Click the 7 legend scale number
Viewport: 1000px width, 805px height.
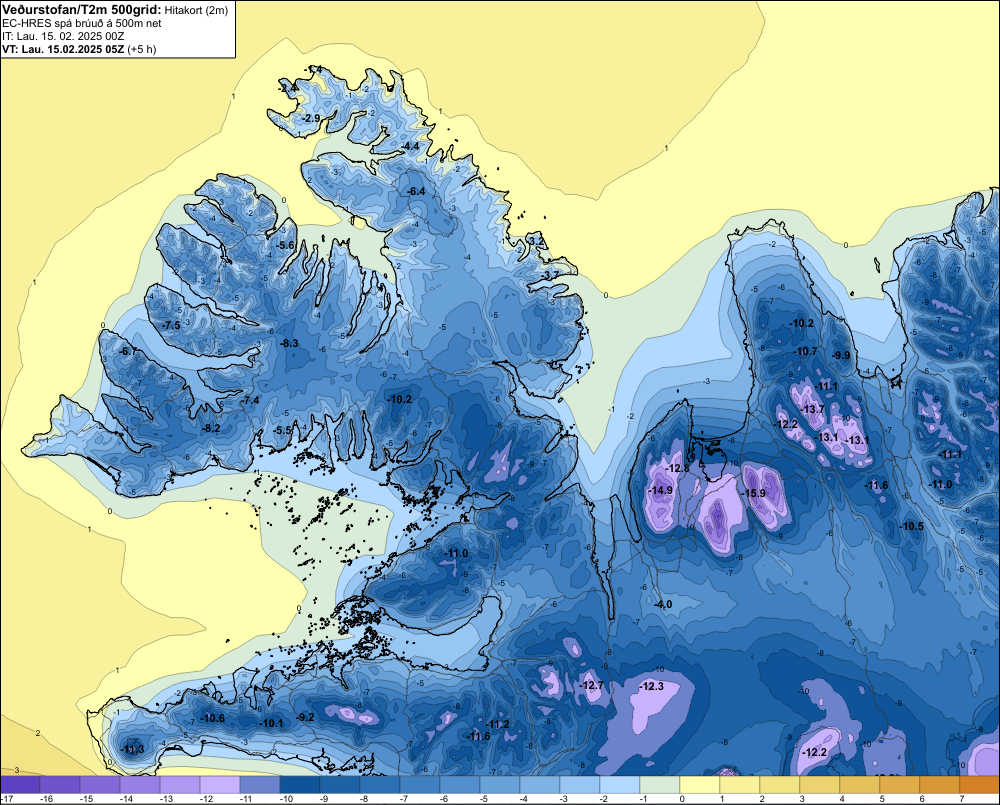click(962, 799)
